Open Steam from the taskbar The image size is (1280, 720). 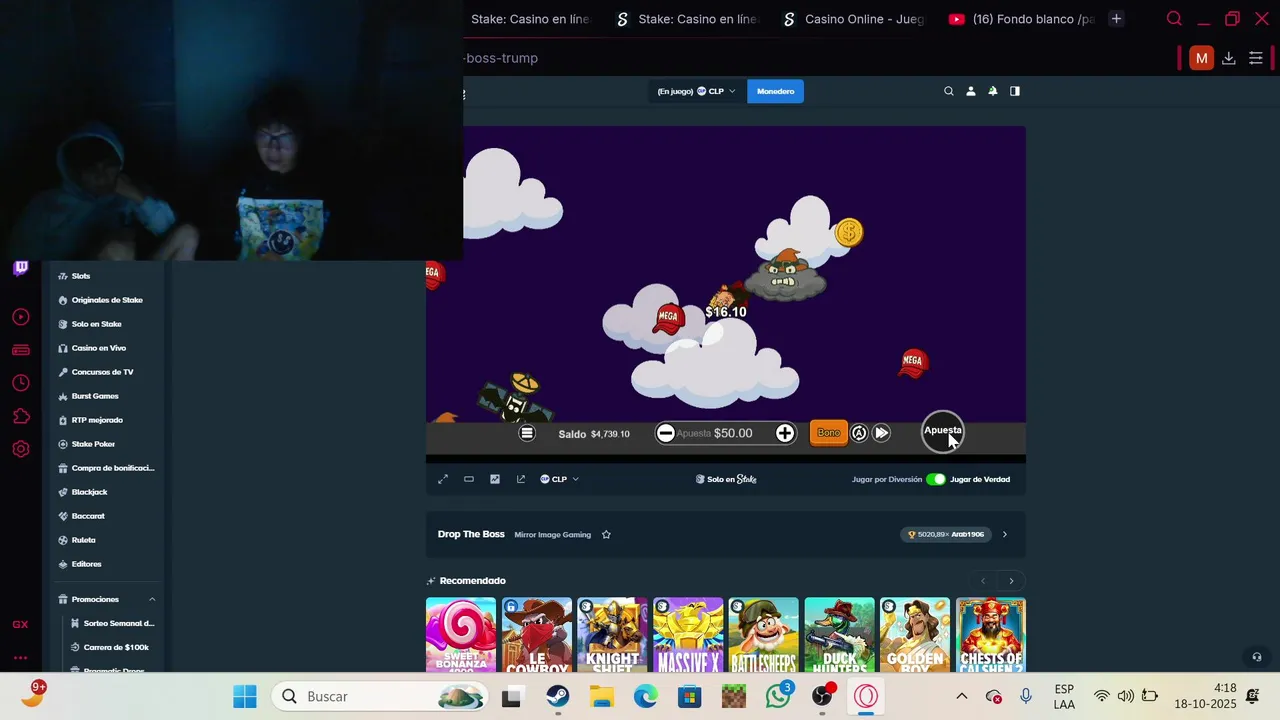pos(558,696)
